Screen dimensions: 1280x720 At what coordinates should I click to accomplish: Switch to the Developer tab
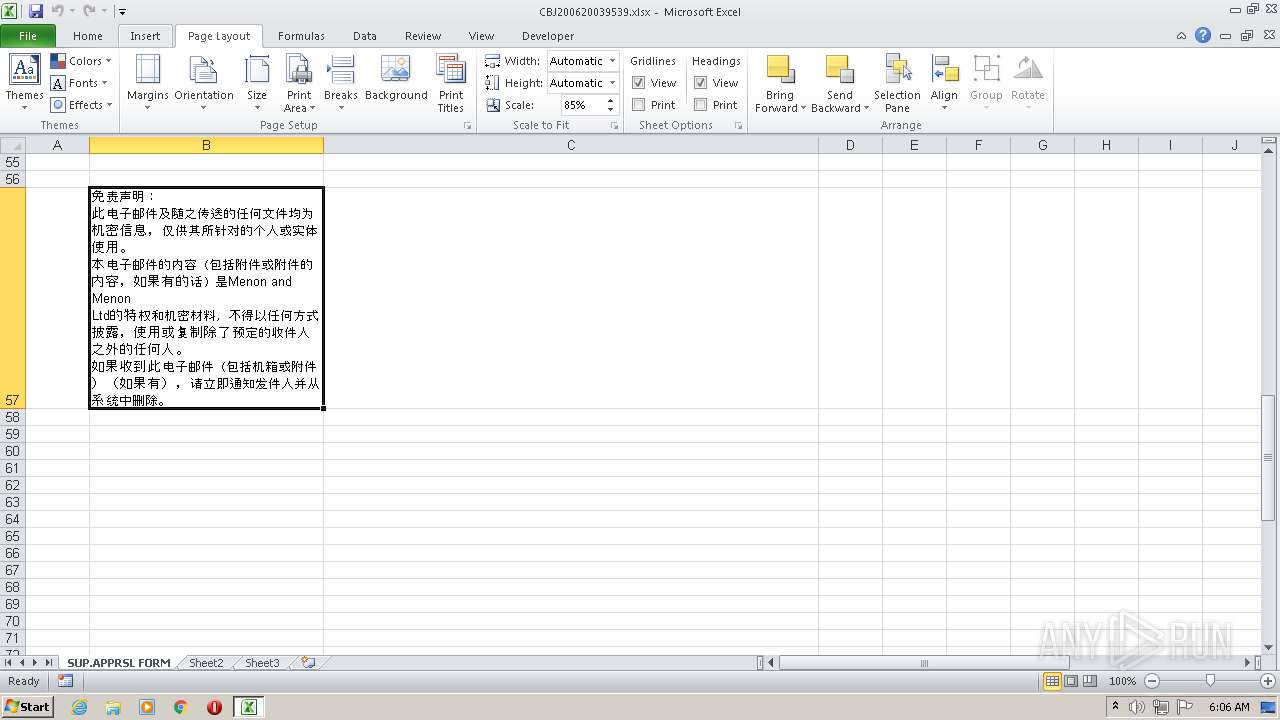[x=548, y=36]
